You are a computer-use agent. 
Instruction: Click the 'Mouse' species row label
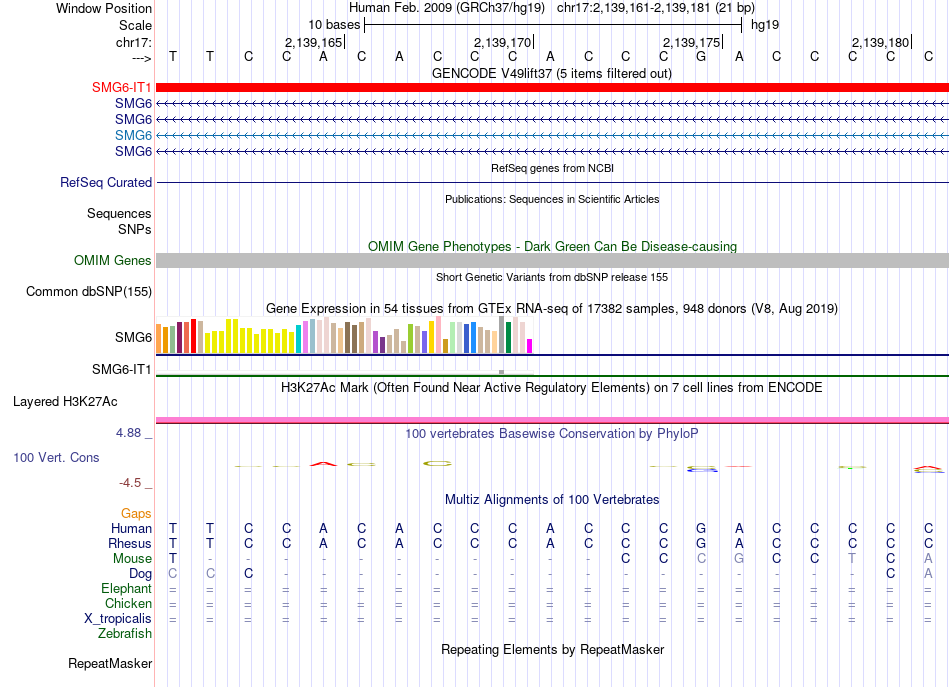[x=132, y=559]
